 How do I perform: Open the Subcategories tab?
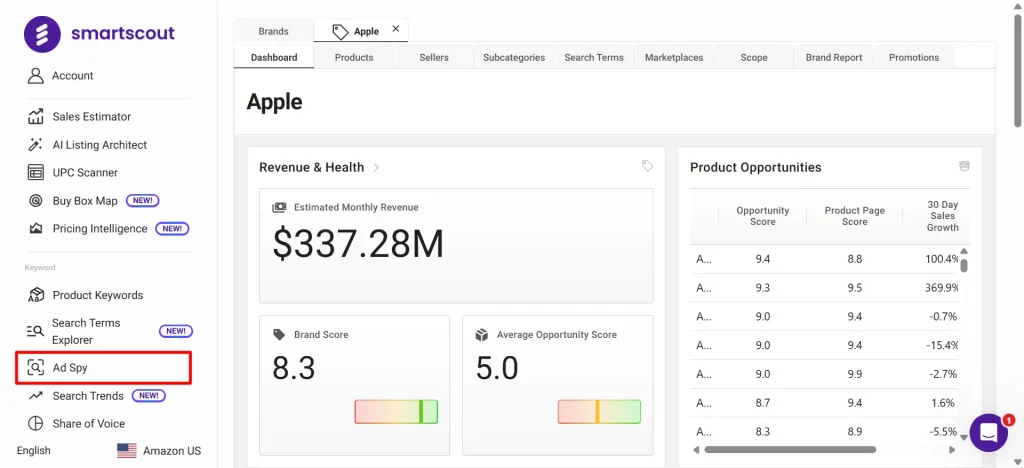[x=514, y=57]
